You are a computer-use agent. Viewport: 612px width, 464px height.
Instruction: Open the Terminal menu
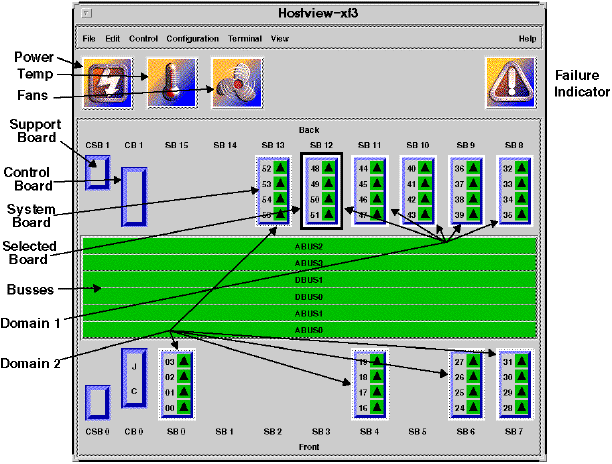244,38
